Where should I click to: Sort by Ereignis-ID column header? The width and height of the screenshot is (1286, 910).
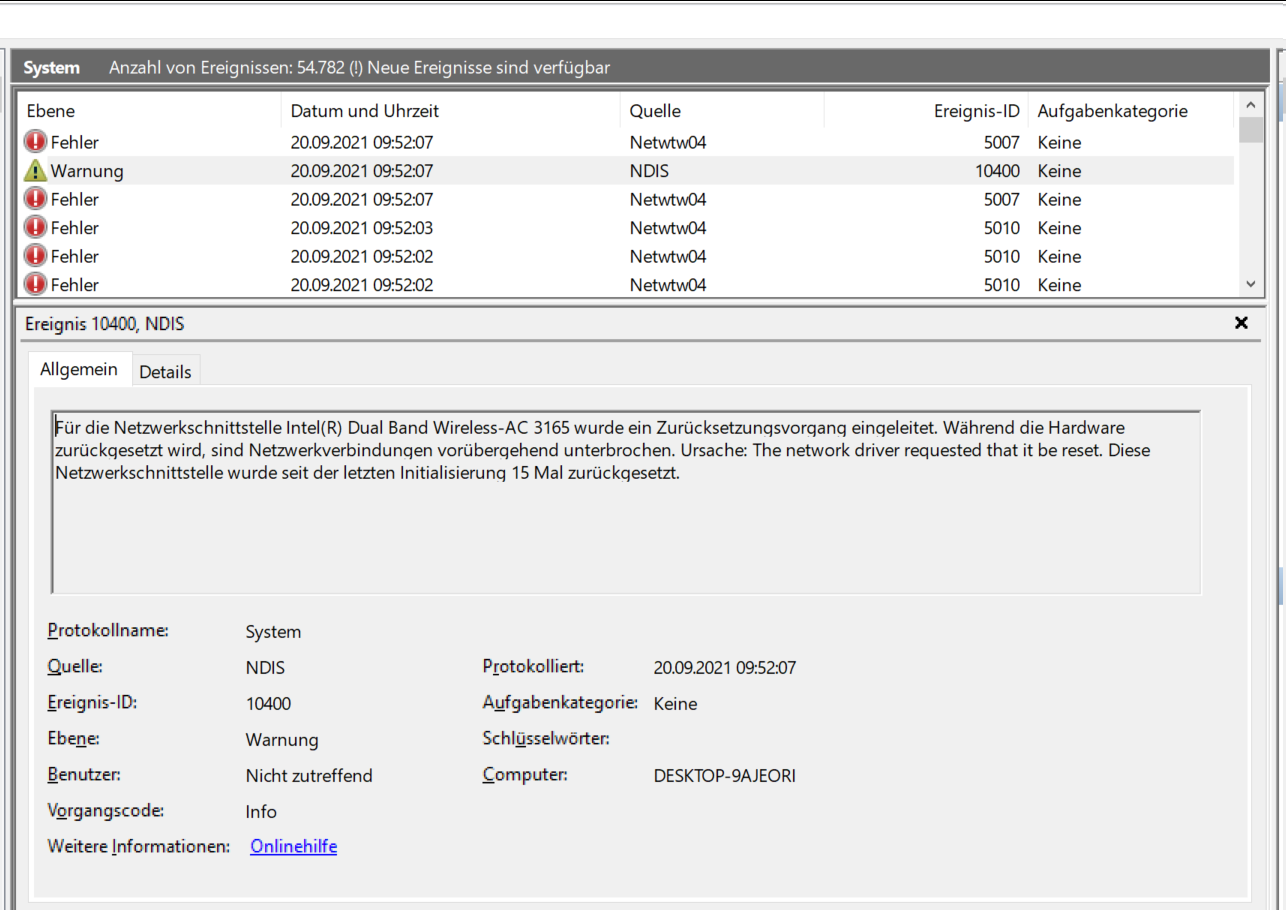coord(926,111)
